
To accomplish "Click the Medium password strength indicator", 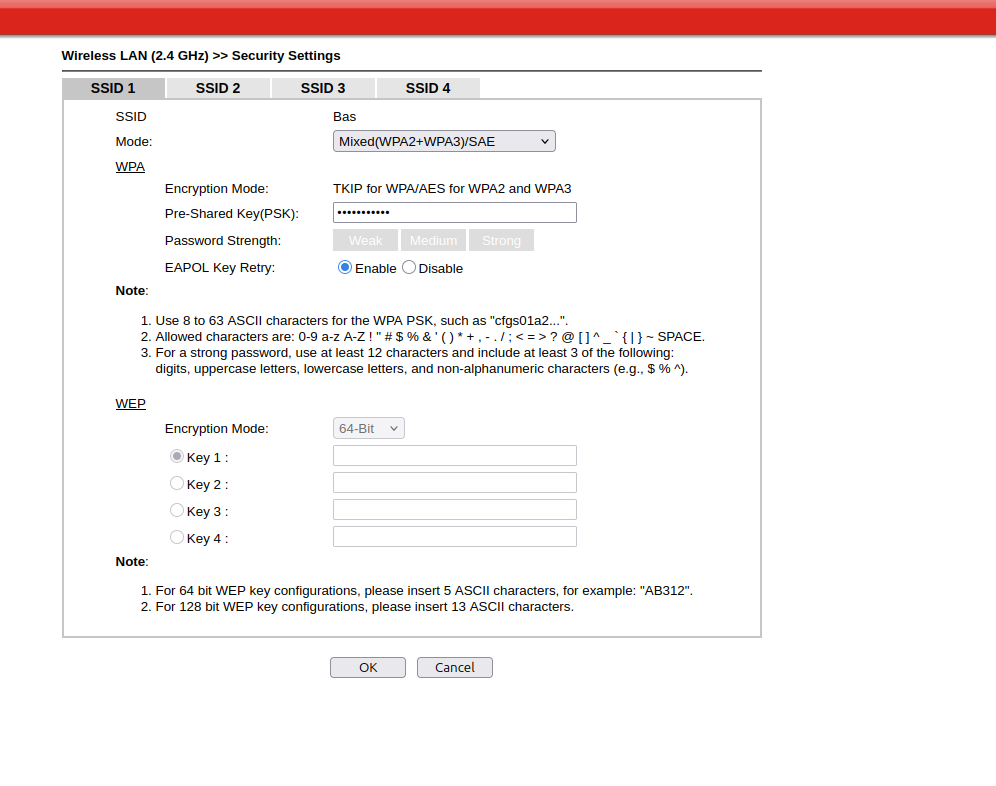I will pyautogui.click(x=433, y=240).
